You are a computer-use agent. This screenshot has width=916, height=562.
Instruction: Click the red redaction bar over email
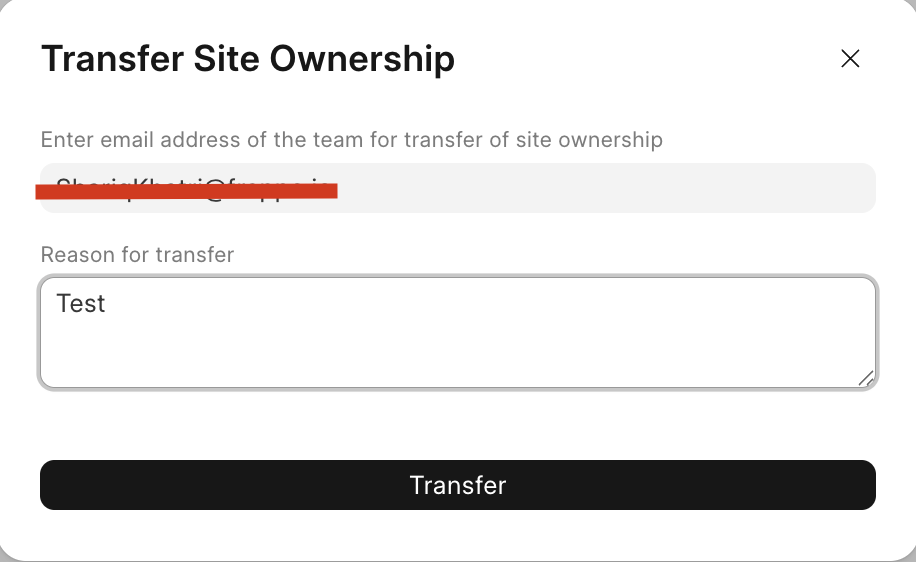[186, 191]
